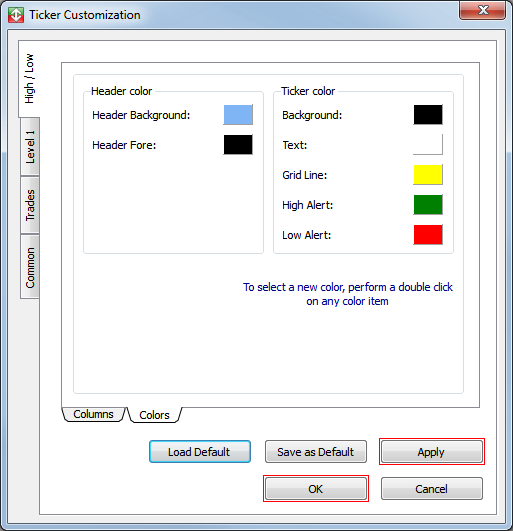Viewport: 513px width, 531px height.
Task: Click the Load Default button
Action: coord(200,452)
